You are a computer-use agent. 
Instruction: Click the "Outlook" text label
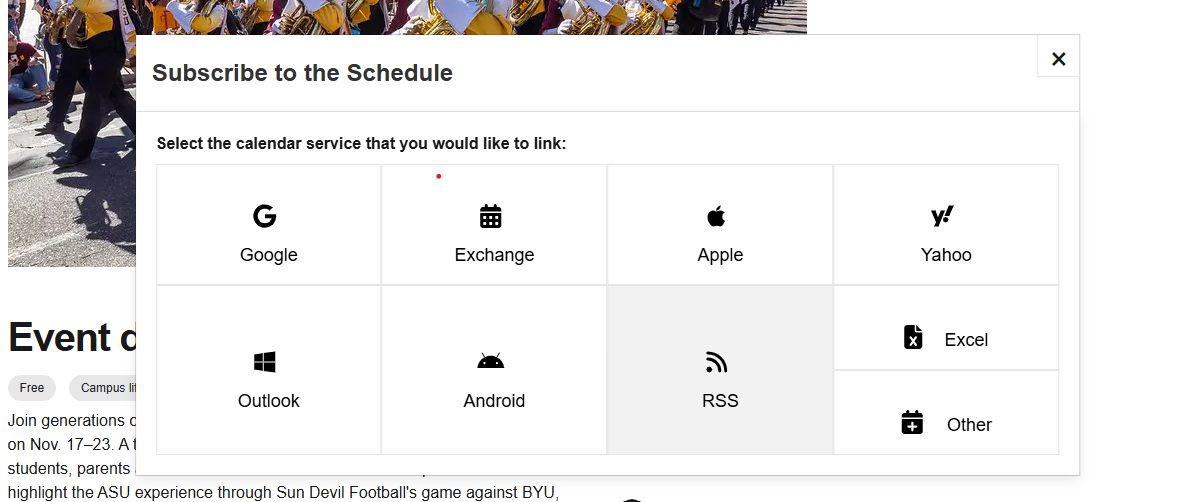point(269,401)
